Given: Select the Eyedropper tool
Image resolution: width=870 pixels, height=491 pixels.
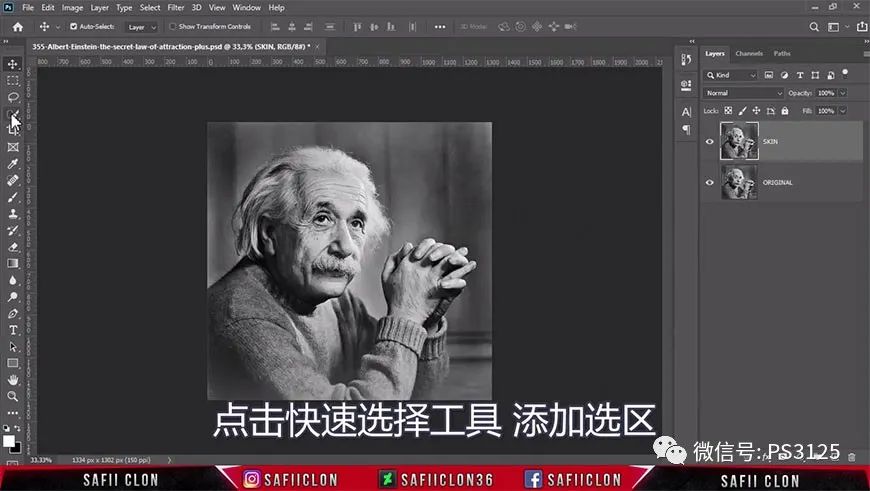Looking at the screenshot, I should [x=12, y=164].
